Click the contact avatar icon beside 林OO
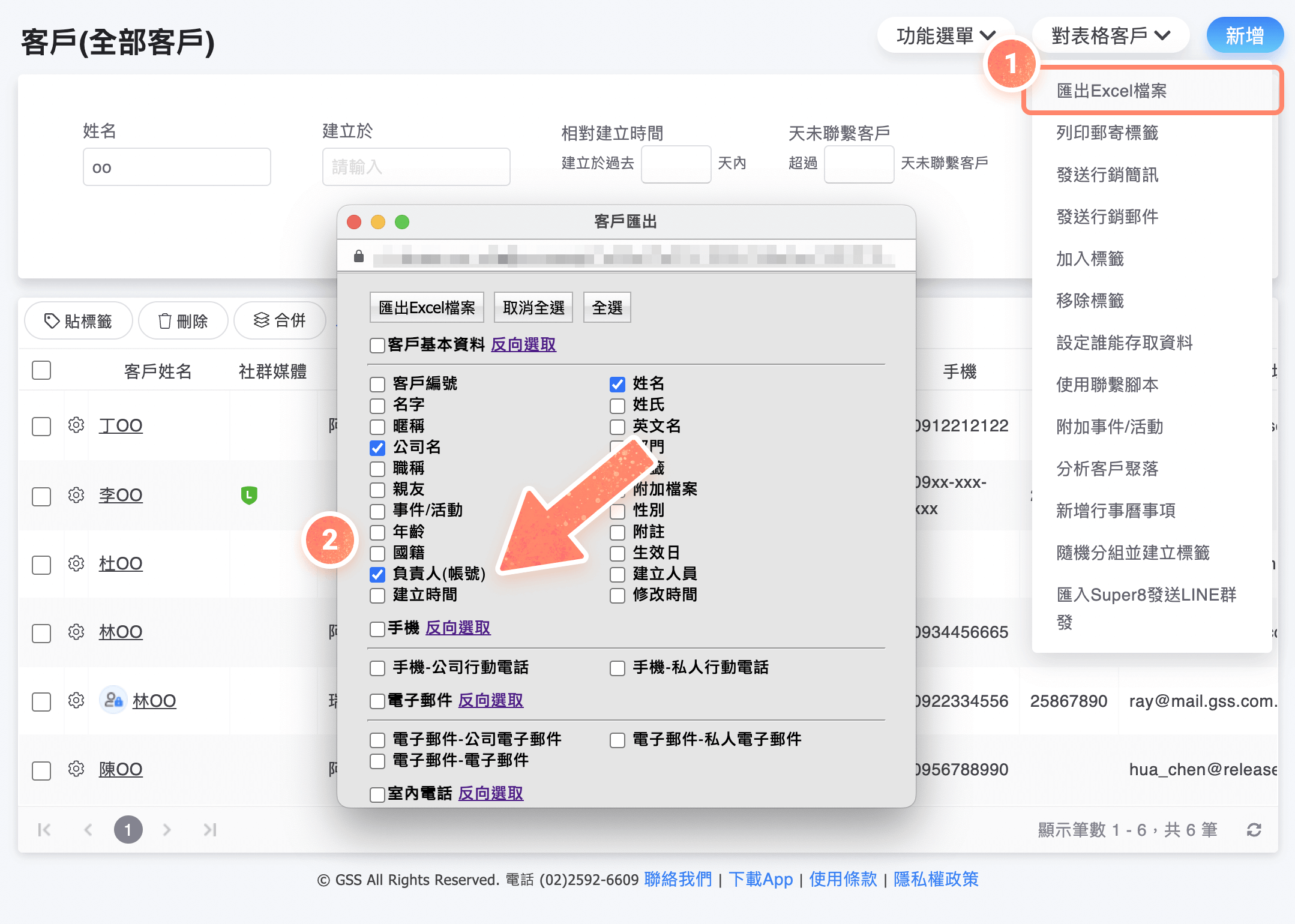This screenshot has height=924, width=1295. point(113,700)
